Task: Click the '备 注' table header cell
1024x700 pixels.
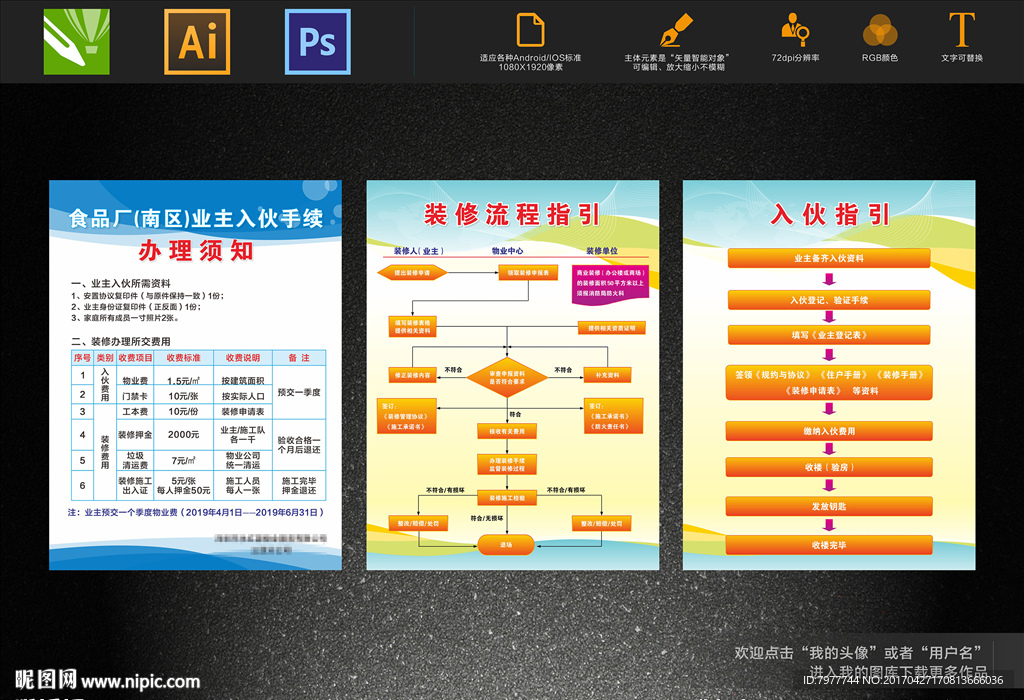Action: [x=299, y=358]
